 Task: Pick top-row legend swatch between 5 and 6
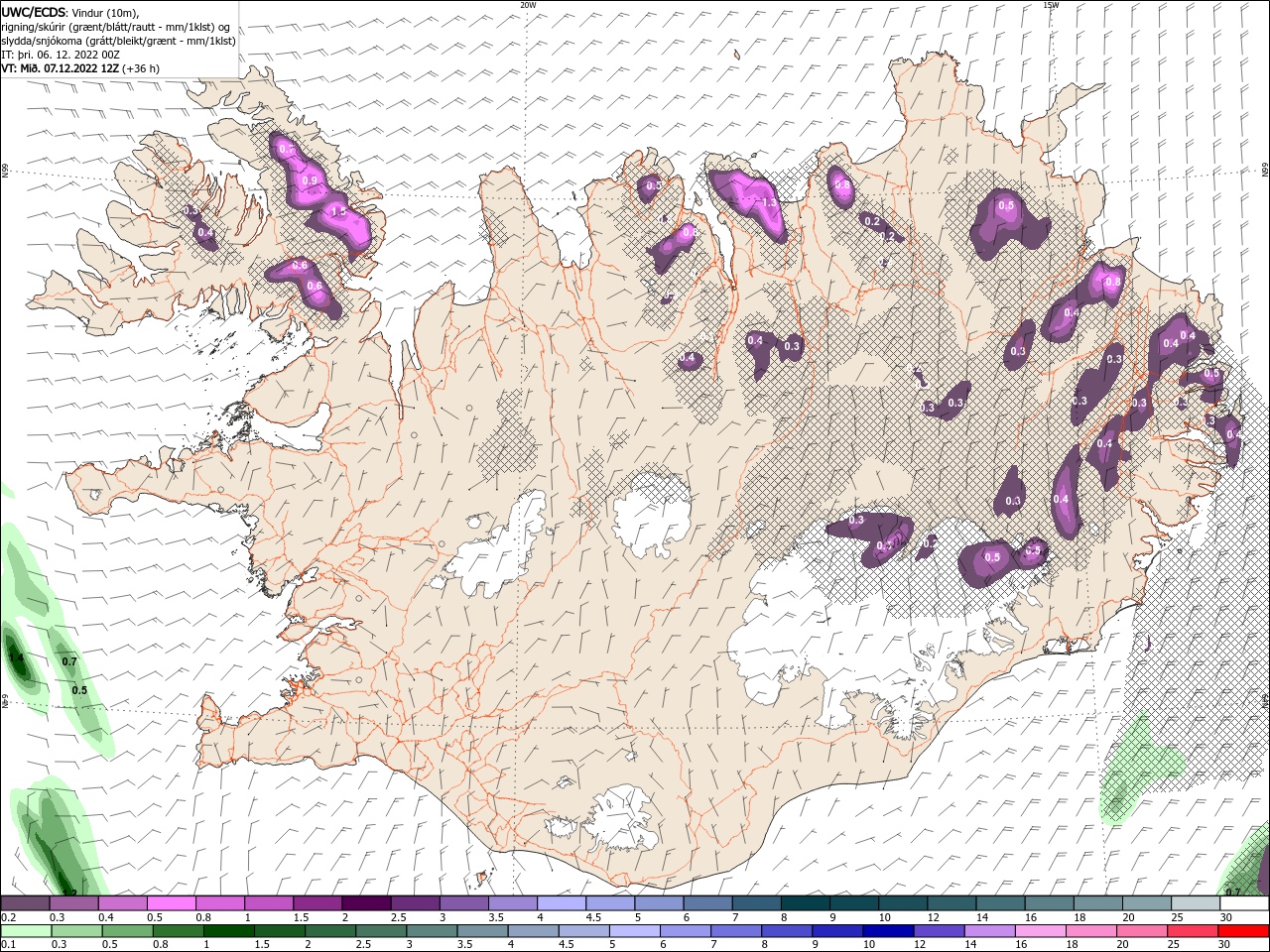click(x=658, y=903)
